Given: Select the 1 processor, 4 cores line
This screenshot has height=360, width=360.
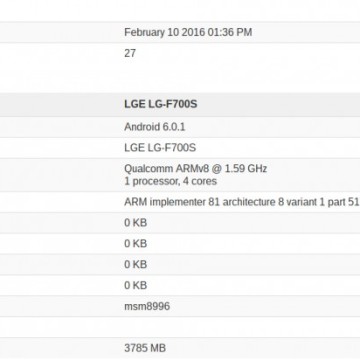Looking at the screenshot, I should pos(171,181).
